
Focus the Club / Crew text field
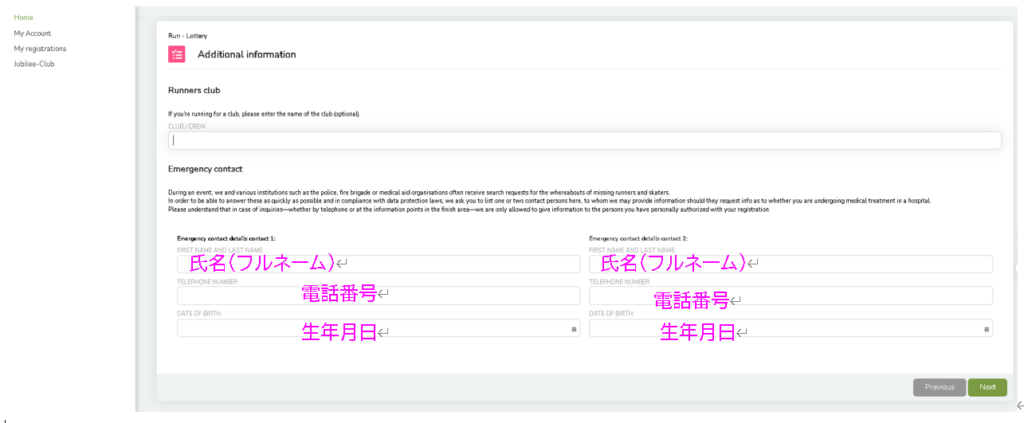pos(584,141)
